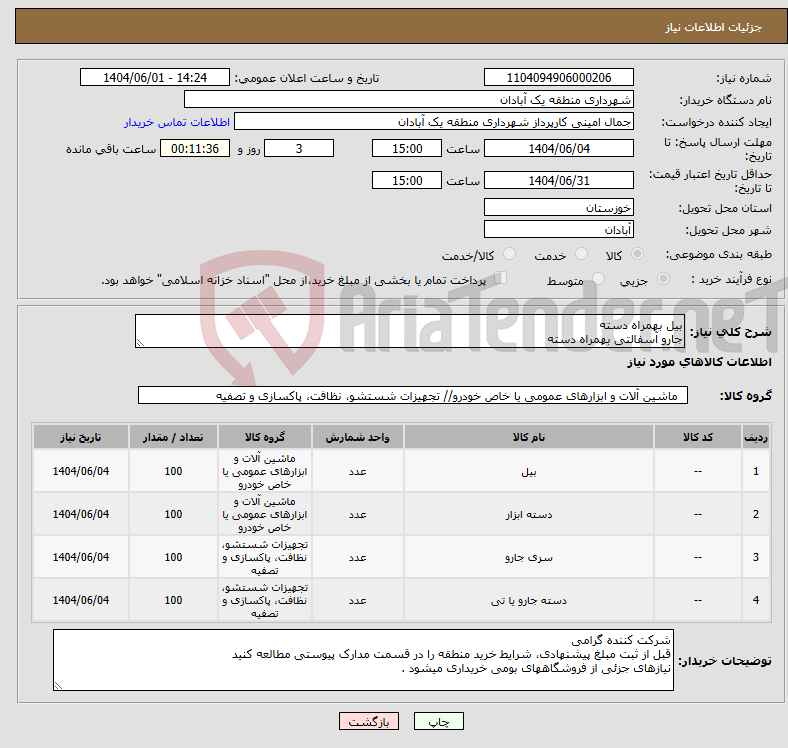Image resolution: width=788 pixels, height=748 pixels.
Task: Click the goods group field ماشین آلات
Action: pos(413,396)
